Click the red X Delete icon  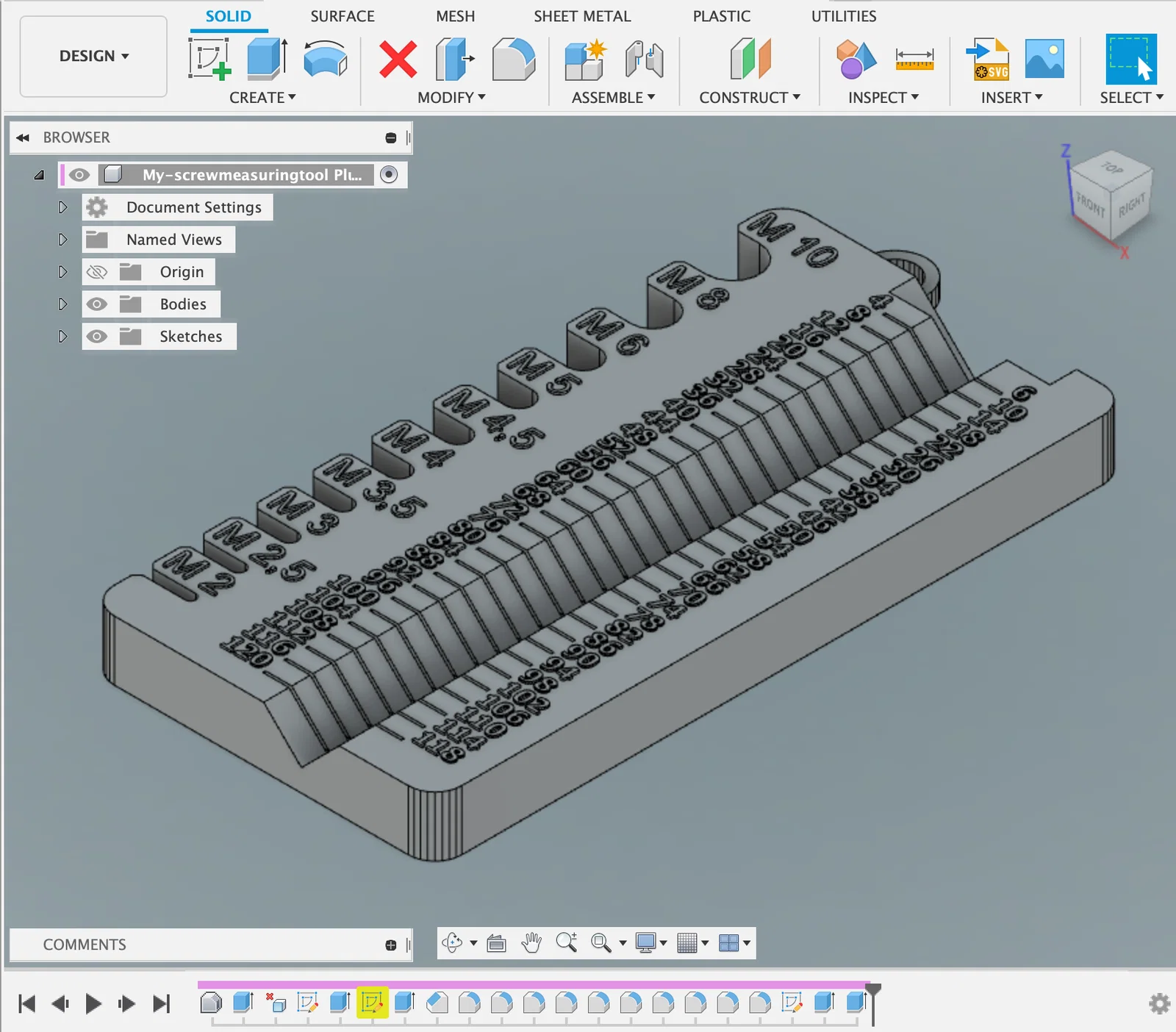(398, 60)
